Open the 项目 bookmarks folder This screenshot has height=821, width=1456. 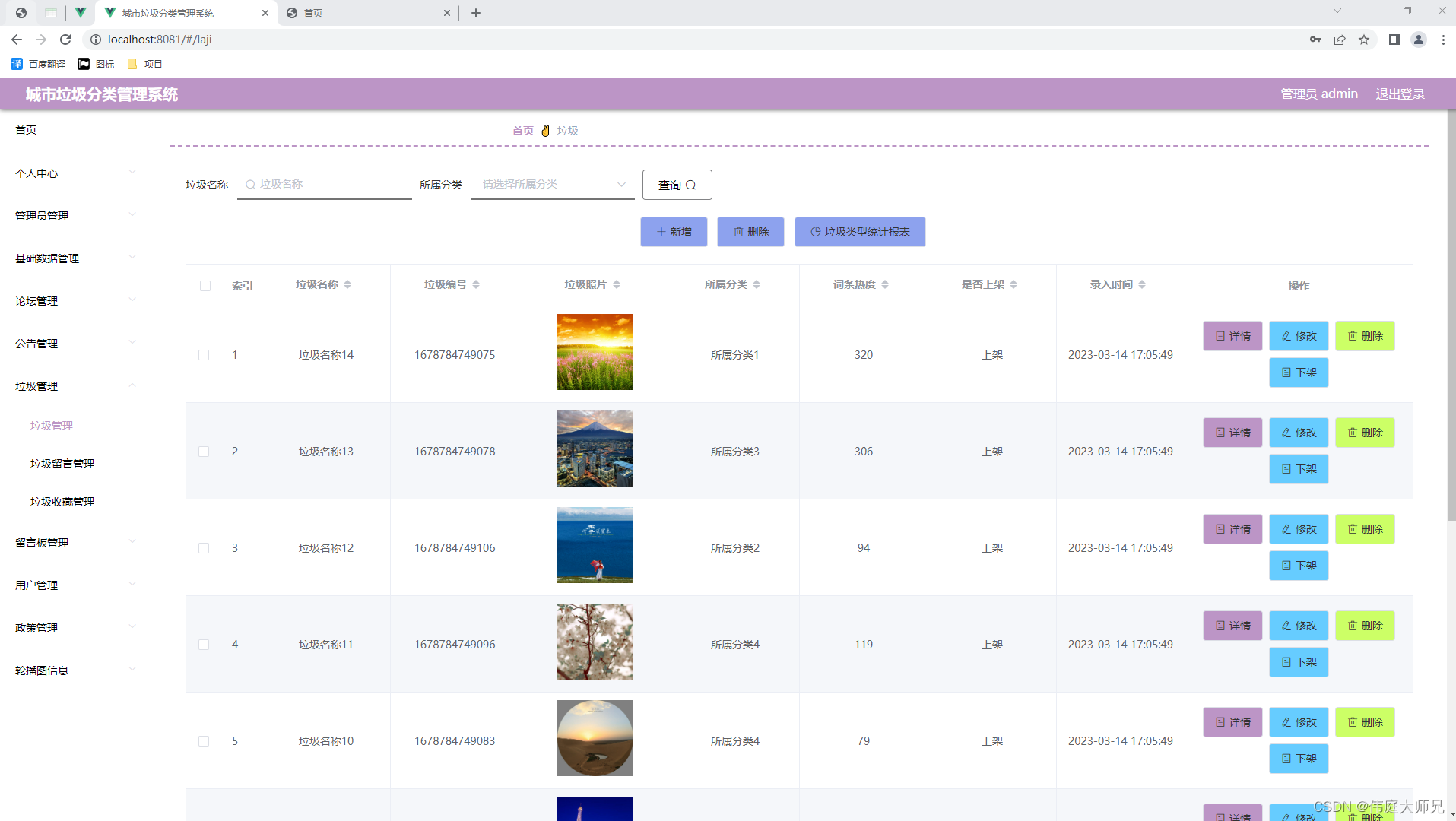tap(145, 64)
